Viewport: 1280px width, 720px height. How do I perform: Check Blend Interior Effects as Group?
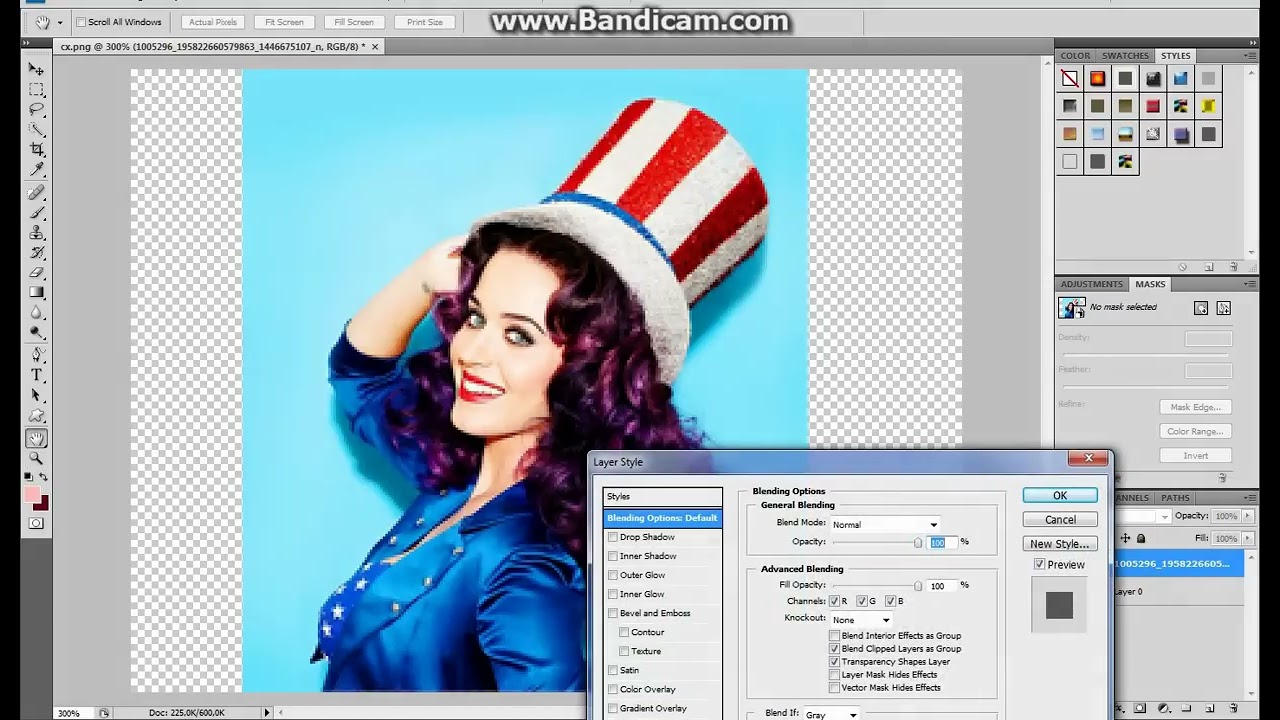pos(834,635)
